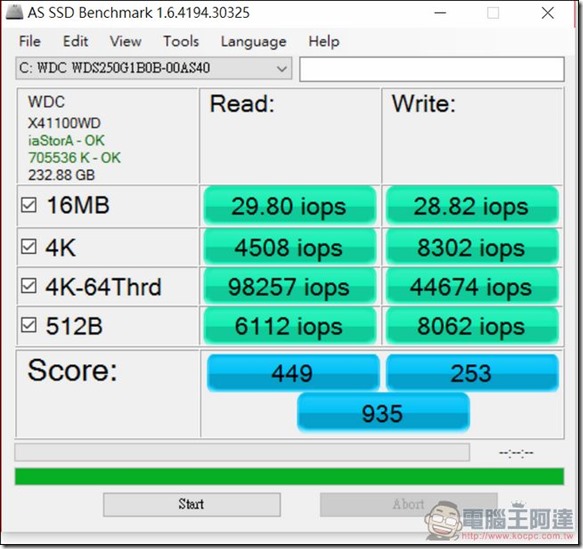Open the Edit menu
The image size is (583, 549).
point(75,41)
